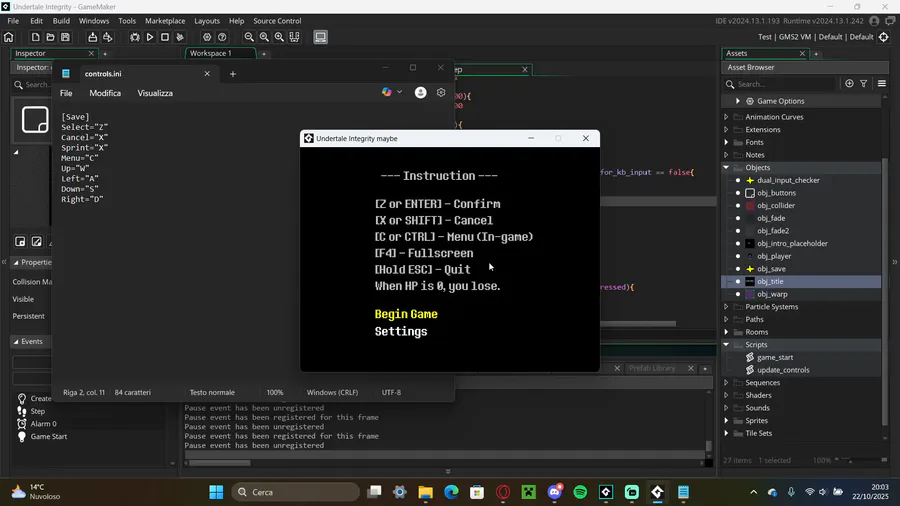
Task: Open the help question mark icon
Action: 222,37
